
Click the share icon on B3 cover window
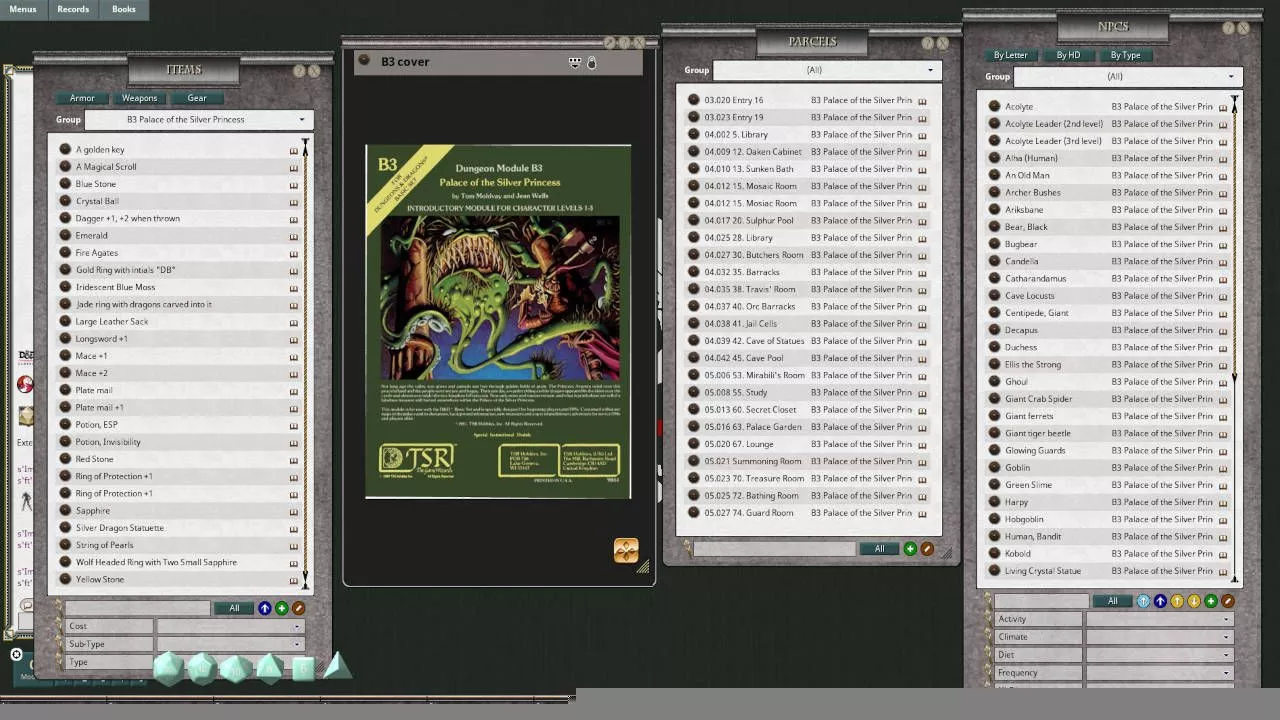[x=575, y=62]
